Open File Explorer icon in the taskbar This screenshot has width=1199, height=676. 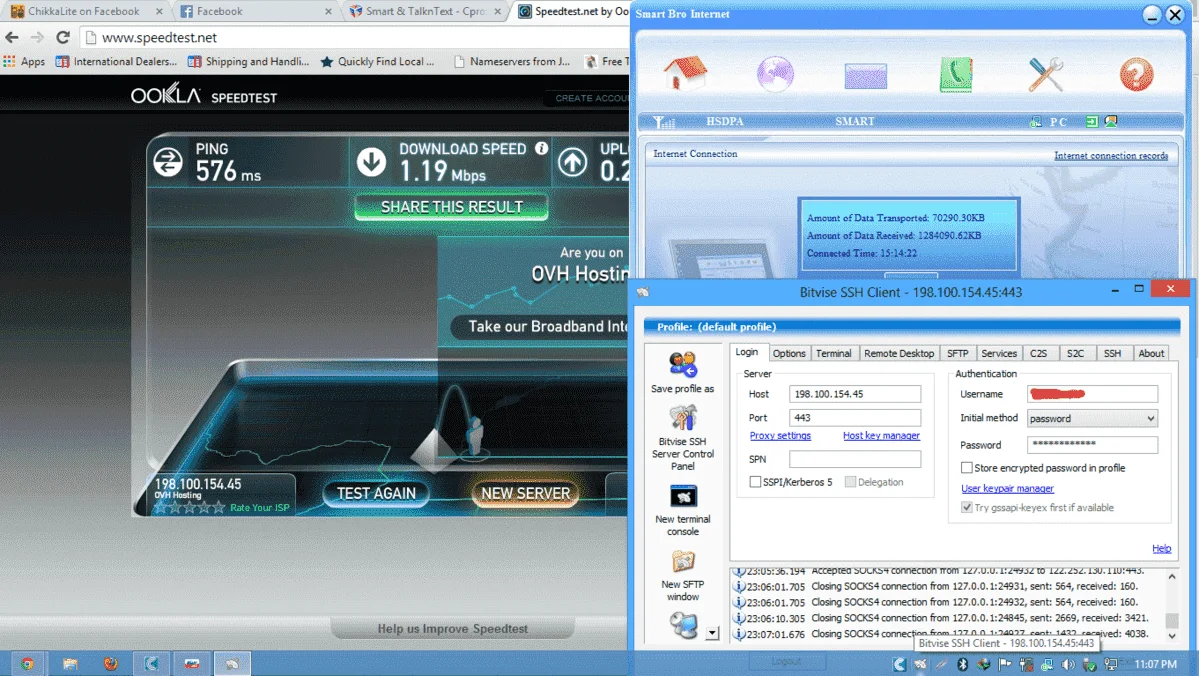pyautogui.click(x=70, y=663)
